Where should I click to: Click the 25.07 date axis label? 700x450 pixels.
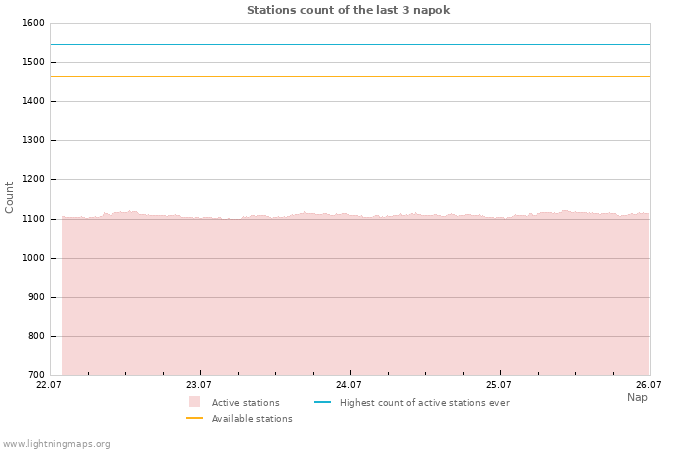[499, 385]
